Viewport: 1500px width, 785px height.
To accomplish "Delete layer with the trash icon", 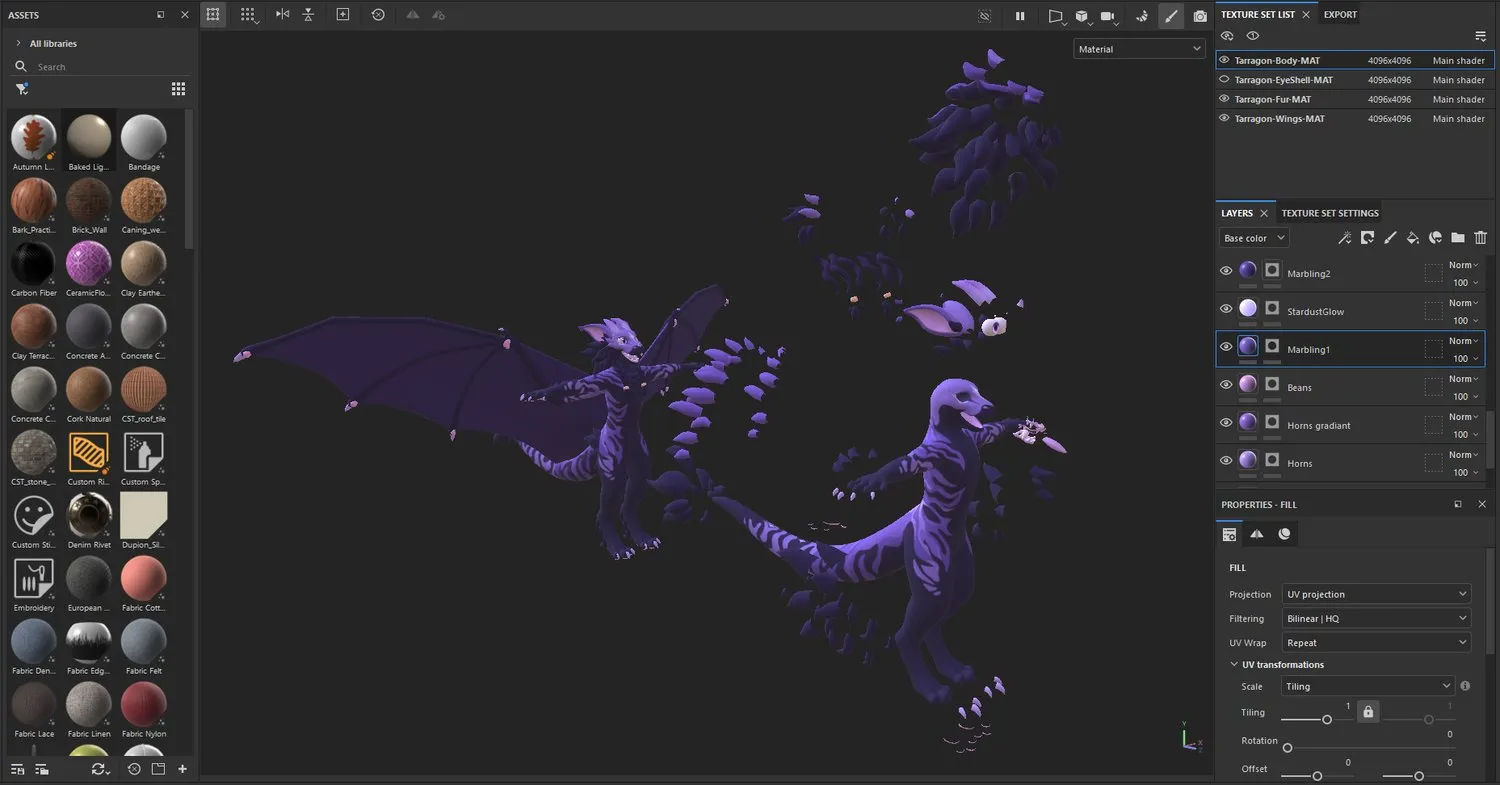I will (x=1481, y=238).
